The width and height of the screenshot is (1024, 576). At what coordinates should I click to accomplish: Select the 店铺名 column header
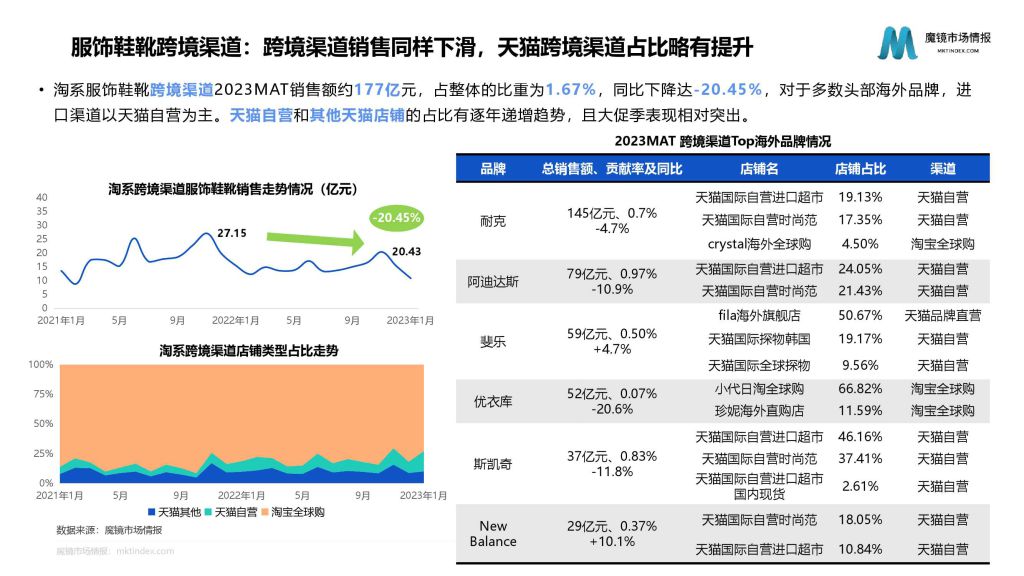759,169
